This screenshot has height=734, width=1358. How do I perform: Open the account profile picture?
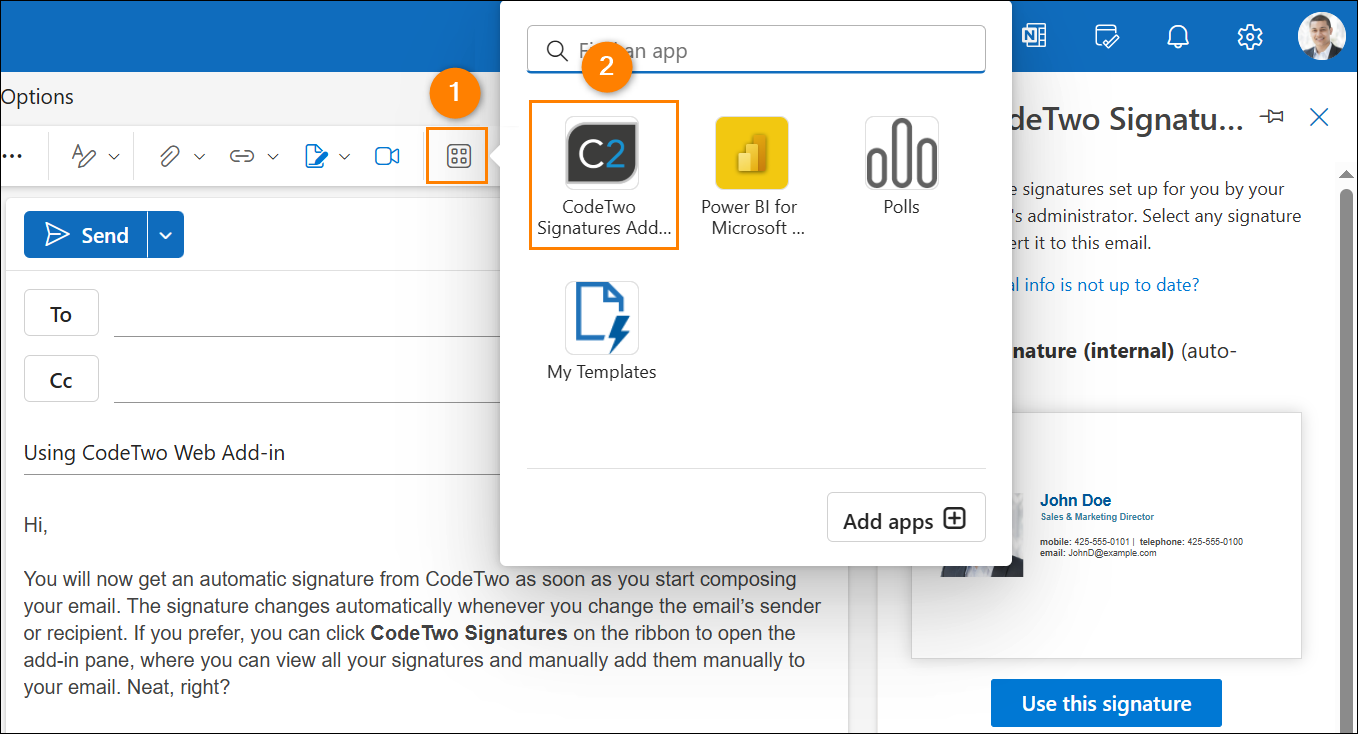point(1322,36)
